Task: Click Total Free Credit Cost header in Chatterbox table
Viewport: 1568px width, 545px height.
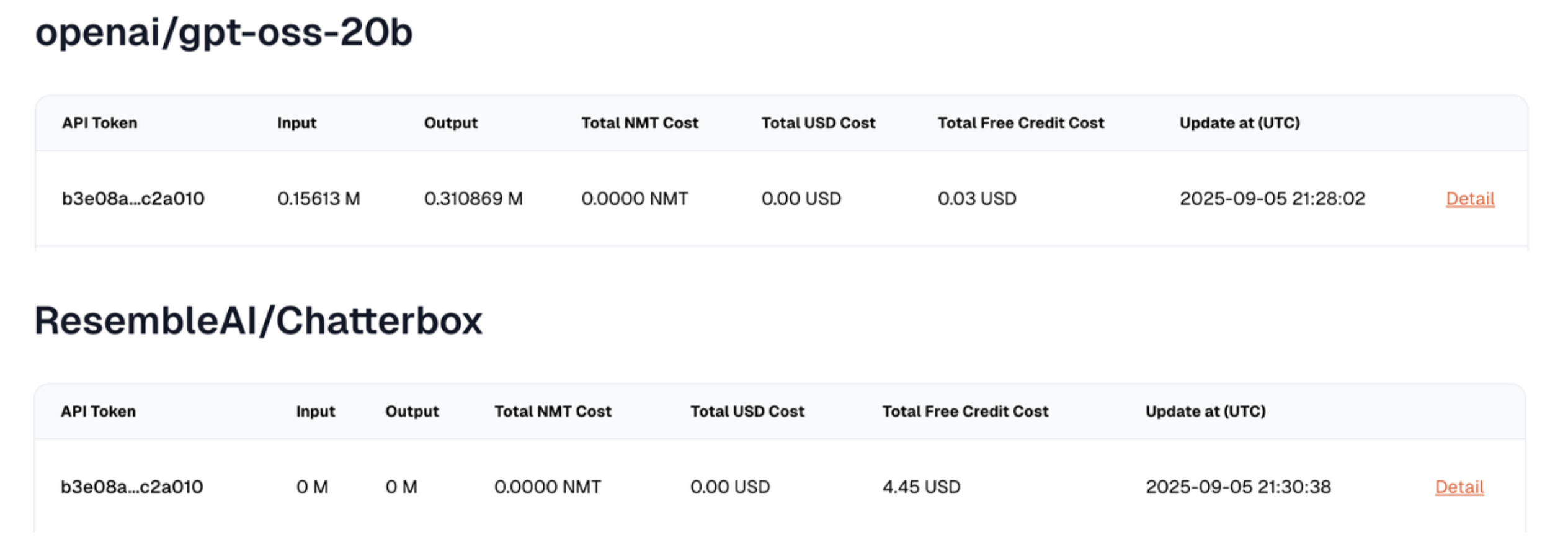Action: tap(966, 411)
